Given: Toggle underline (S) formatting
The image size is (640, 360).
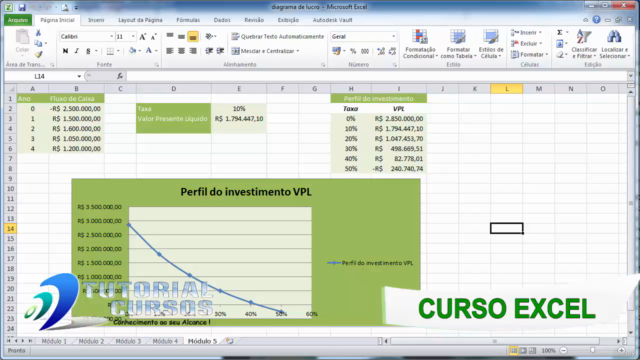Looking at the screenshot, I should (x=88, y=51).
